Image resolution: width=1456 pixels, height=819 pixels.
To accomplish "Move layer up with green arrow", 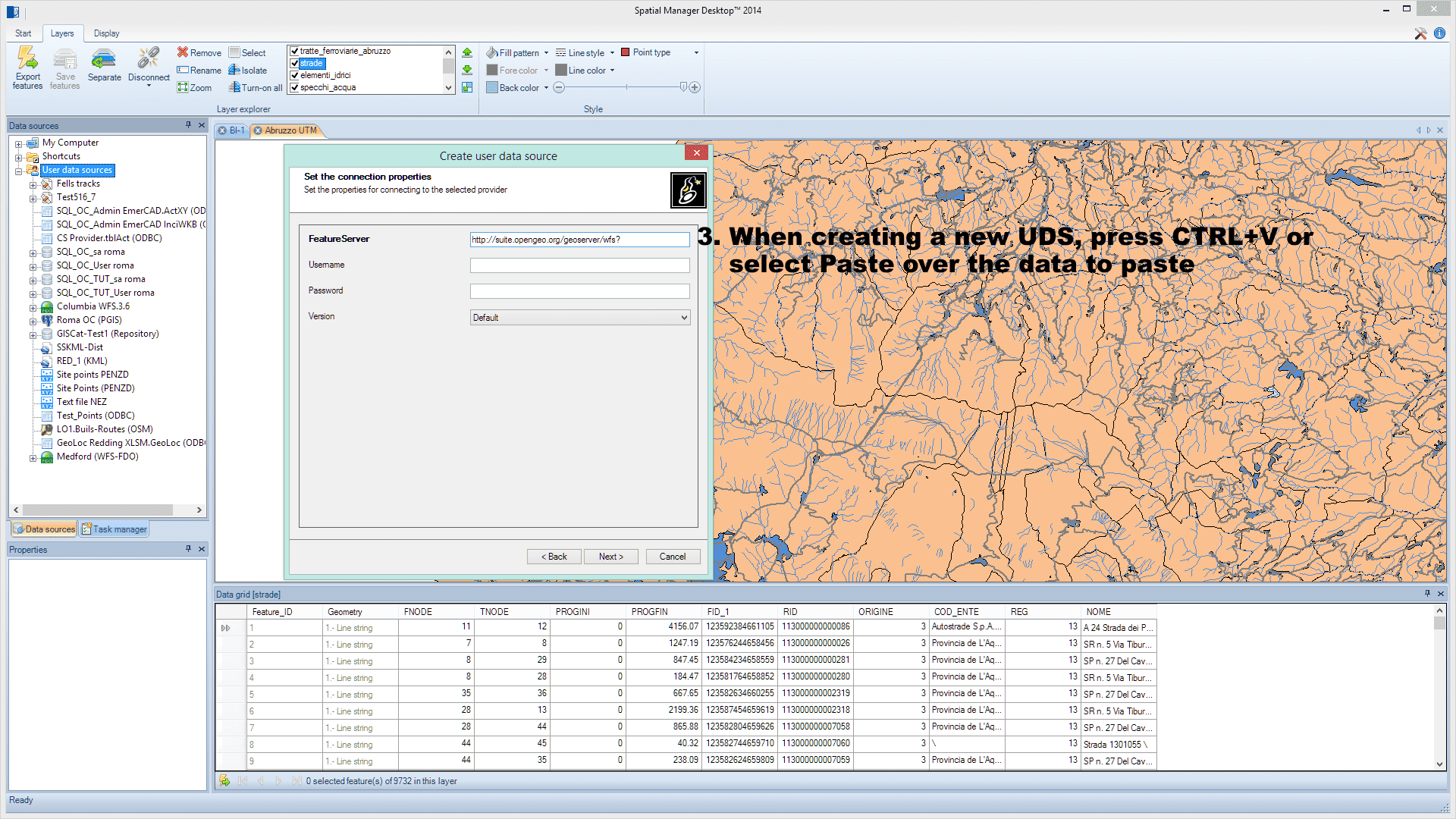I will (x=467, y=52).
